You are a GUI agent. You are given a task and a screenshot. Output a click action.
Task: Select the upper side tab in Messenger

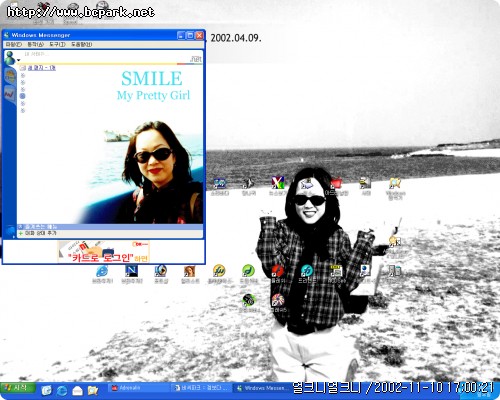(x=10, y=76)
